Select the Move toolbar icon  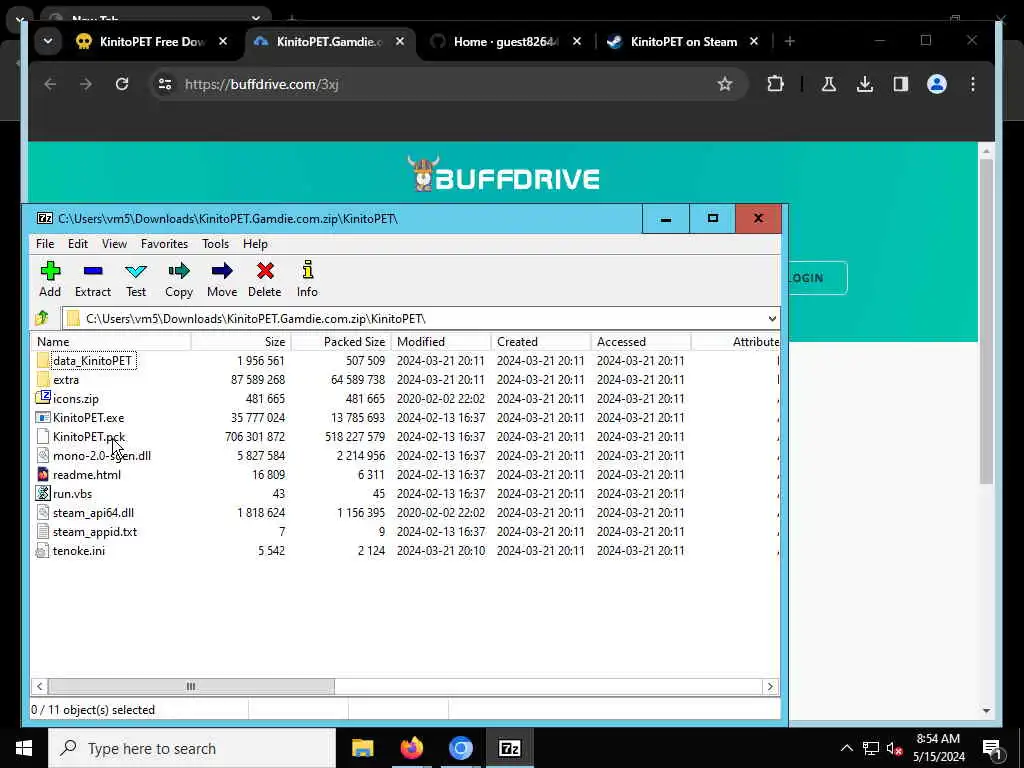pos(222,279)
